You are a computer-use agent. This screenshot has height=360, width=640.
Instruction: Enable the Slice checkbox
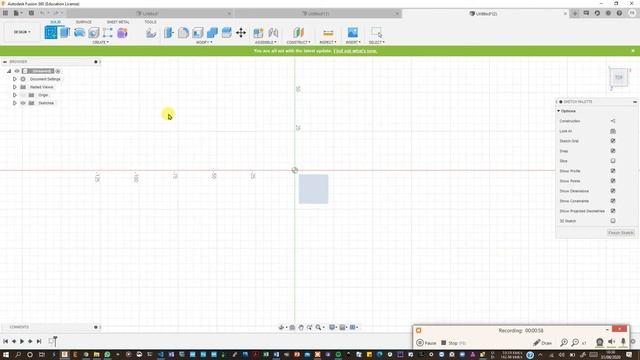pos(613,161)
